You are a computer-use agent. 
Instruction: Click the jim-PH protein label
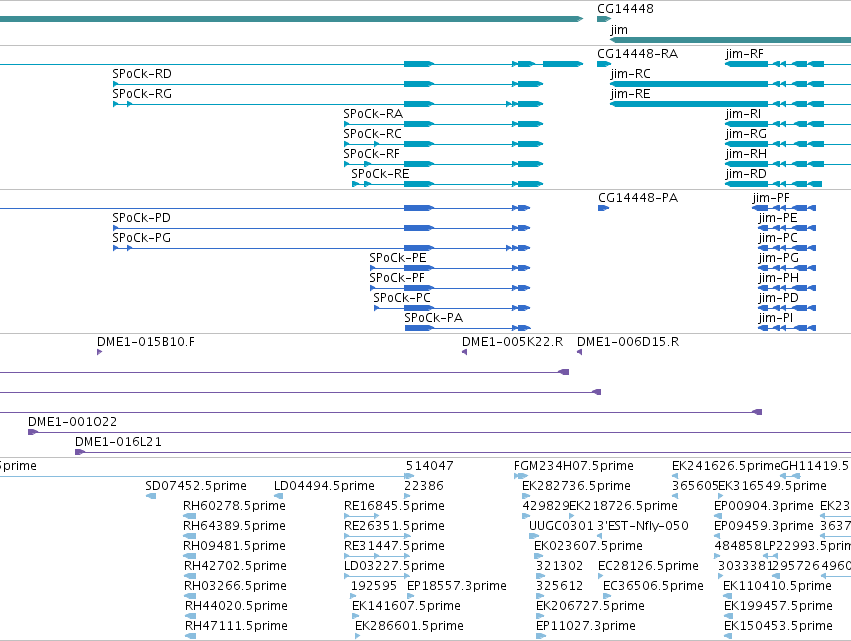(779, 278)
